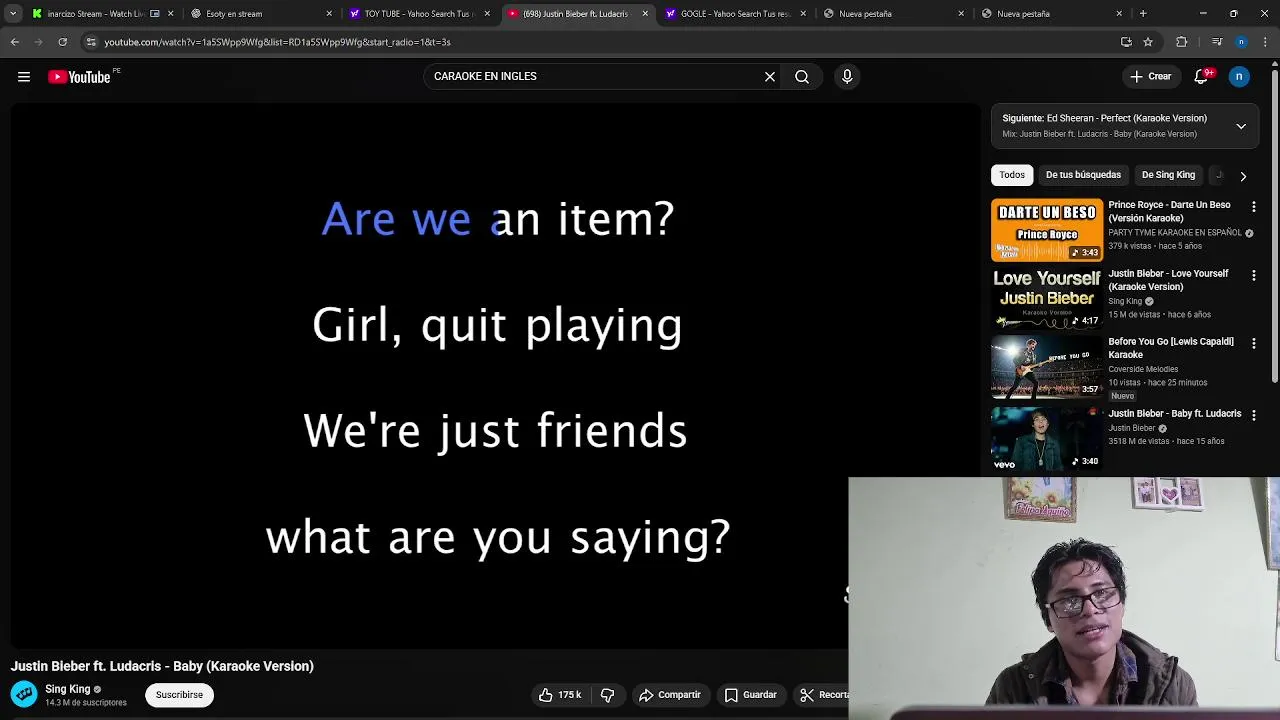Image resolution: width=1280 pixels, height=720 pixels.
Task: Go to the YouTube home logo
Action: [79, 77]
